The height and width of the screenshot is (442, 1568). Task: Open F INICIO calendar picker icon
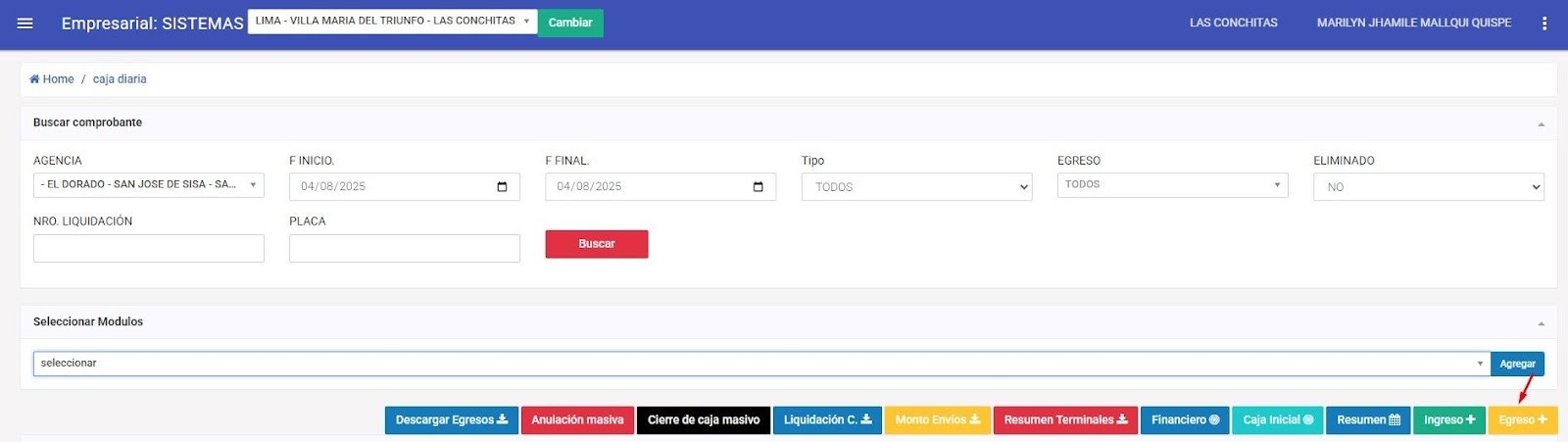pos(502,187)
